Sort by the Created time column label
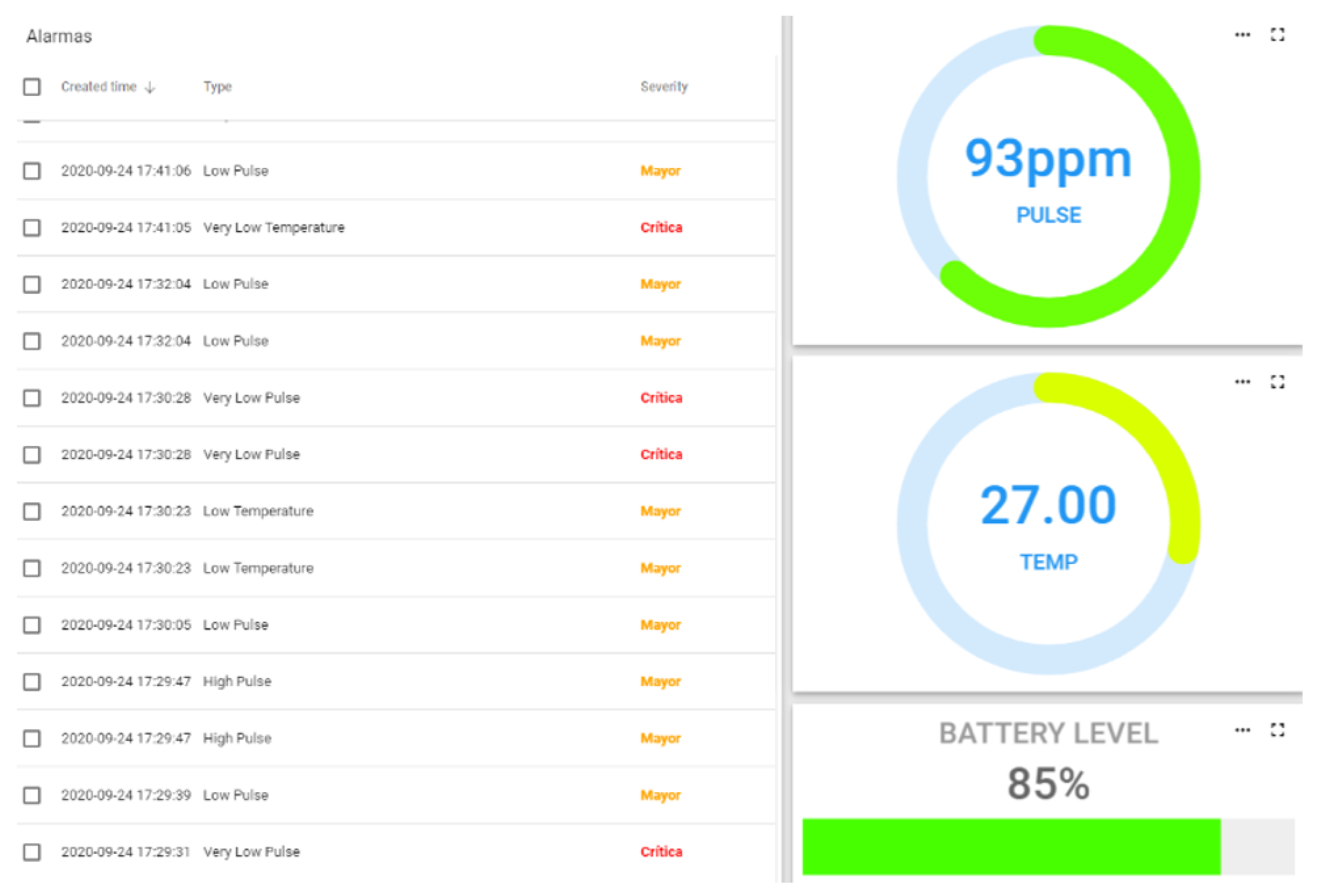1321x896 pixels. [x=98, y=87]
